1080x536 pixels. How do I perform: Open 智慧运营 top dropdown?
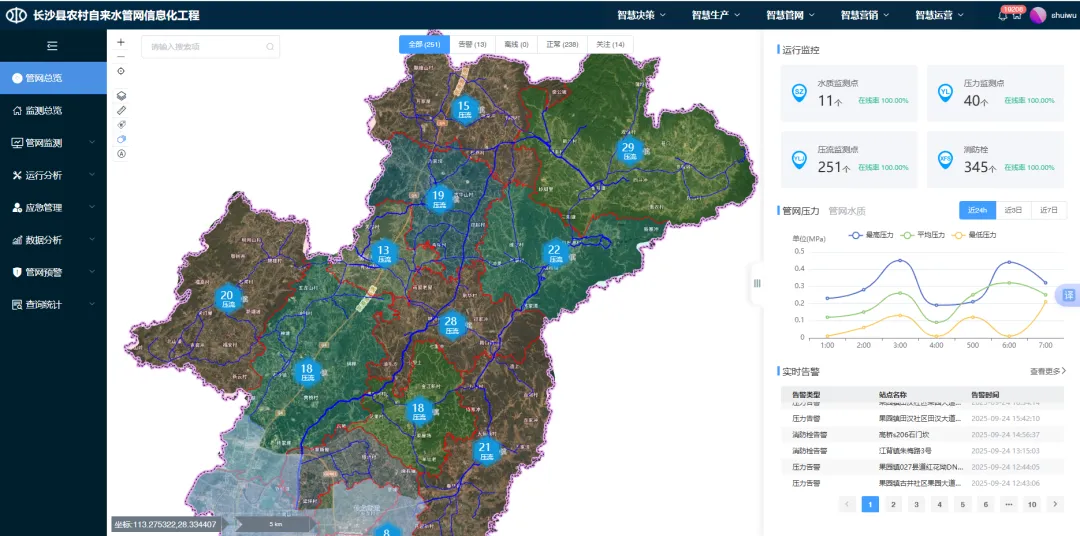click(939, 15)
